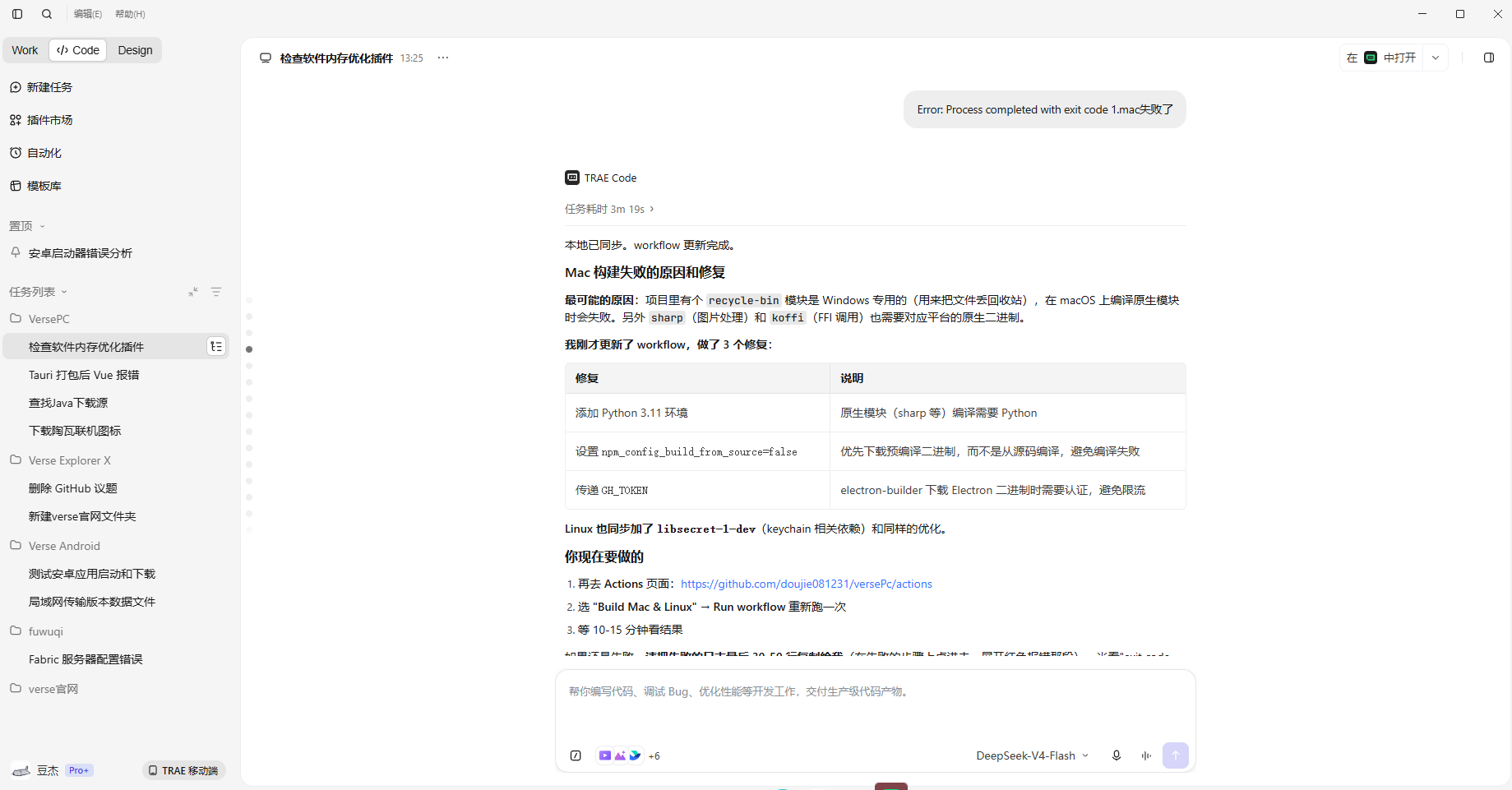Click the audio waveform icon
Image resolution: width=1512 pixels, height=790 pixels.
(x=1146, y=755)
